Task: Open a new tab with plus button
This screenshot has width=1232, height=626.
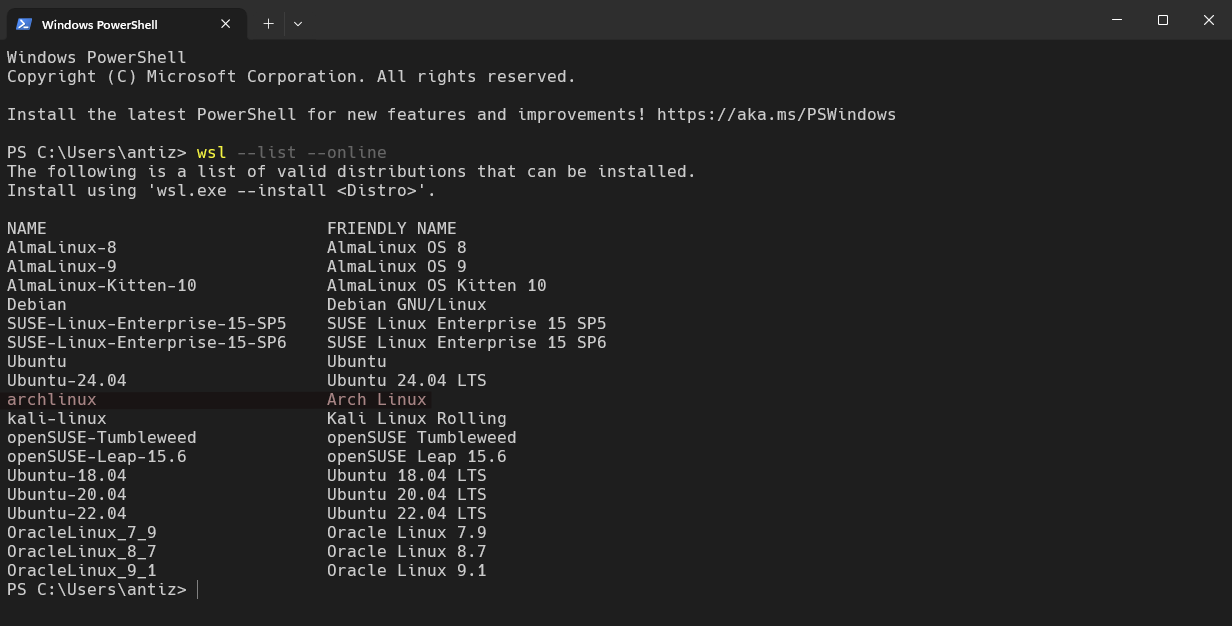Action: [x=268, y=24]
